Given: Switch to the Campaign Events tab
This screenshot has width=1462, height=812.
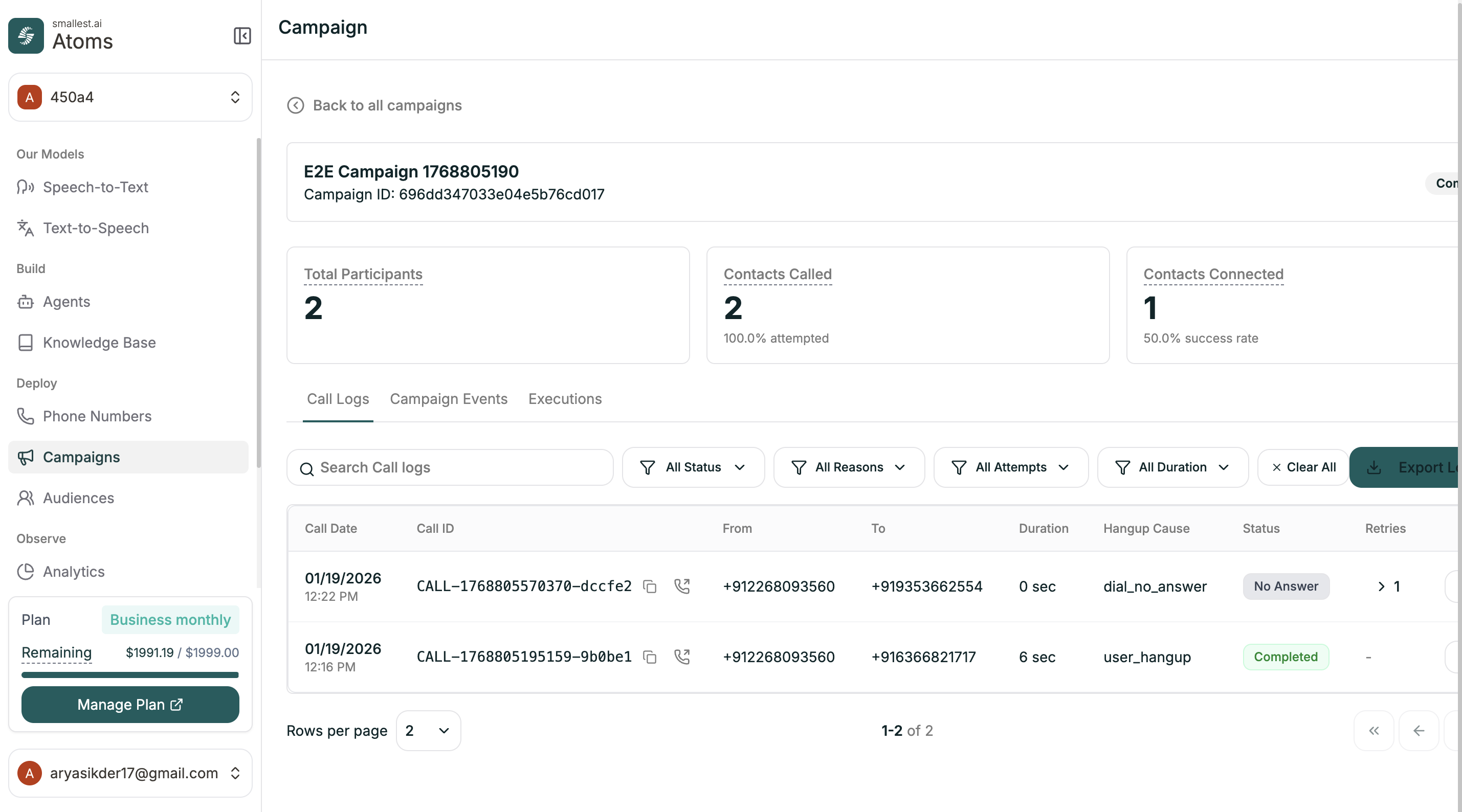Looking at the screenshot, I should pyautogui.click(x=448, y=399).
